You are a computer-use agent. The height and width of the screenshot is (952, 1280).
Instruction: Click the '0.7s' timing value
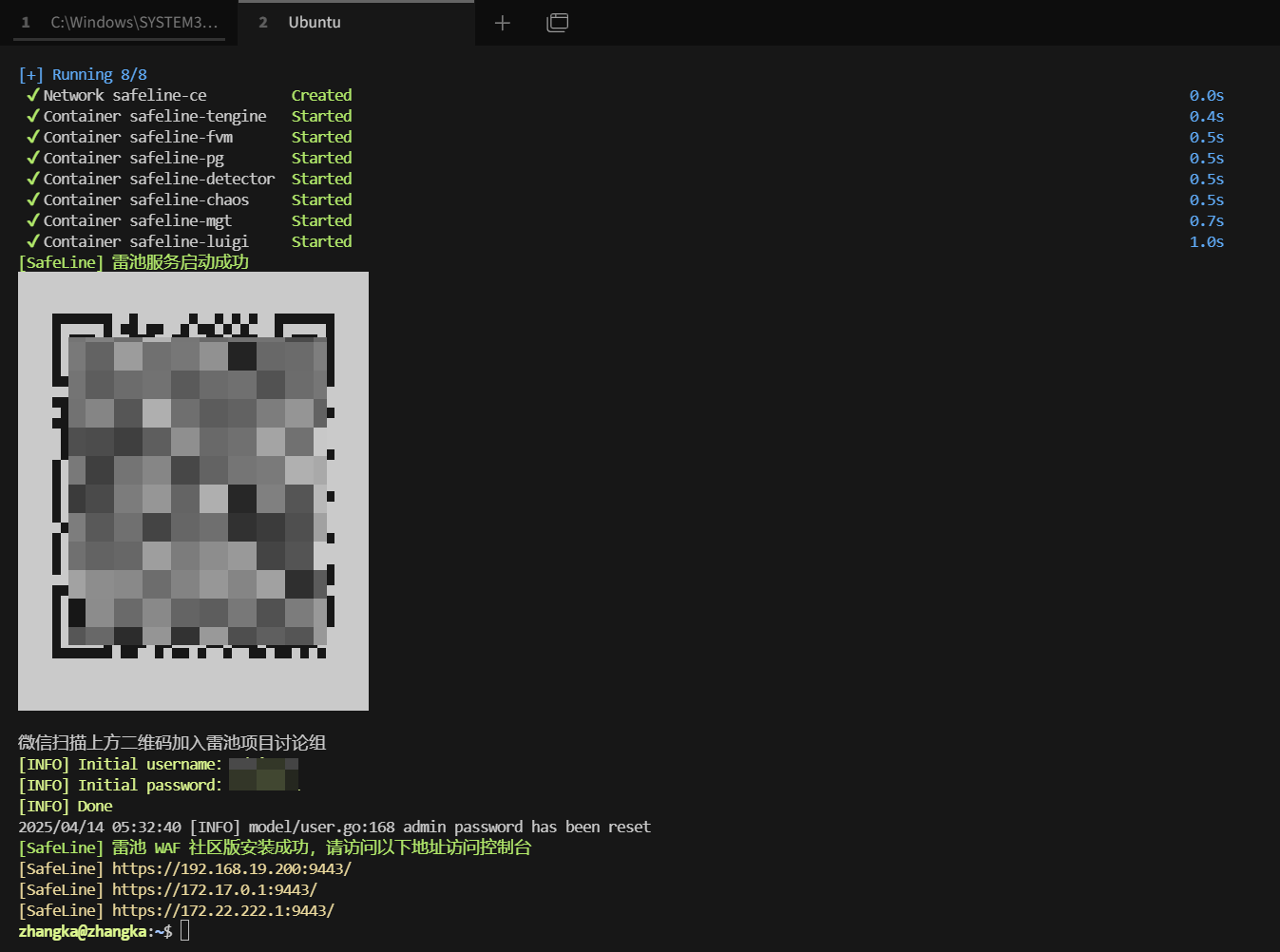1207,220
